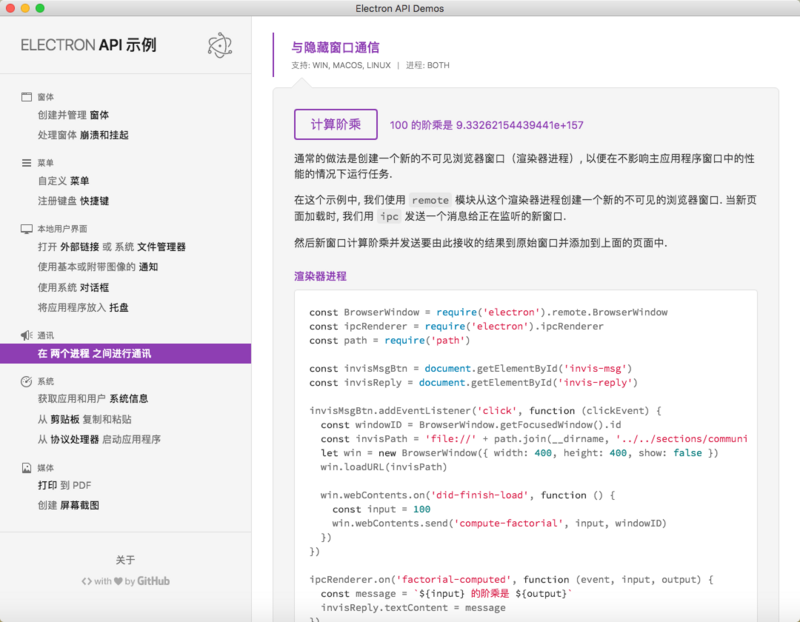Click the 通讯 megaphone section icon
This screenshot has height=622, width=800.
pos(27,335)
